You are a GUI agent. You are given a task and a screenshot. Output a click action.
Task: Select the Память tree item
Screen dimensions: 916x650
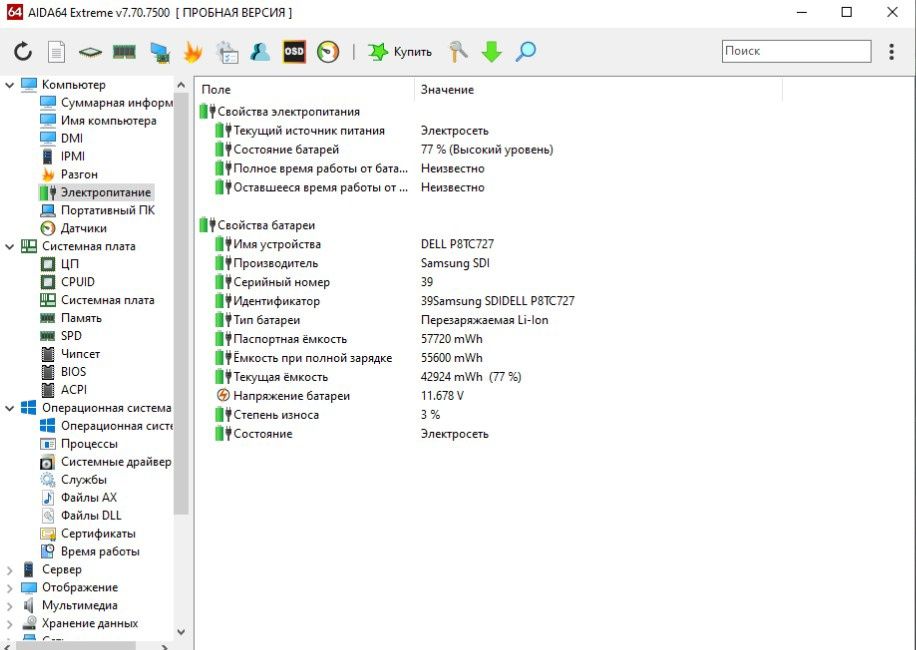click(x=71, y=318)
